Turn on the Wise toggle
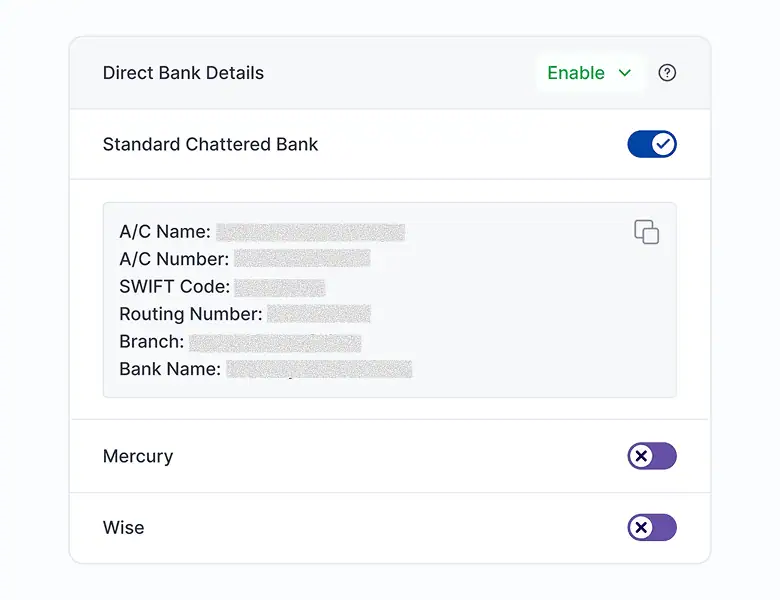780x600 pixels. [x=652, y=527]
